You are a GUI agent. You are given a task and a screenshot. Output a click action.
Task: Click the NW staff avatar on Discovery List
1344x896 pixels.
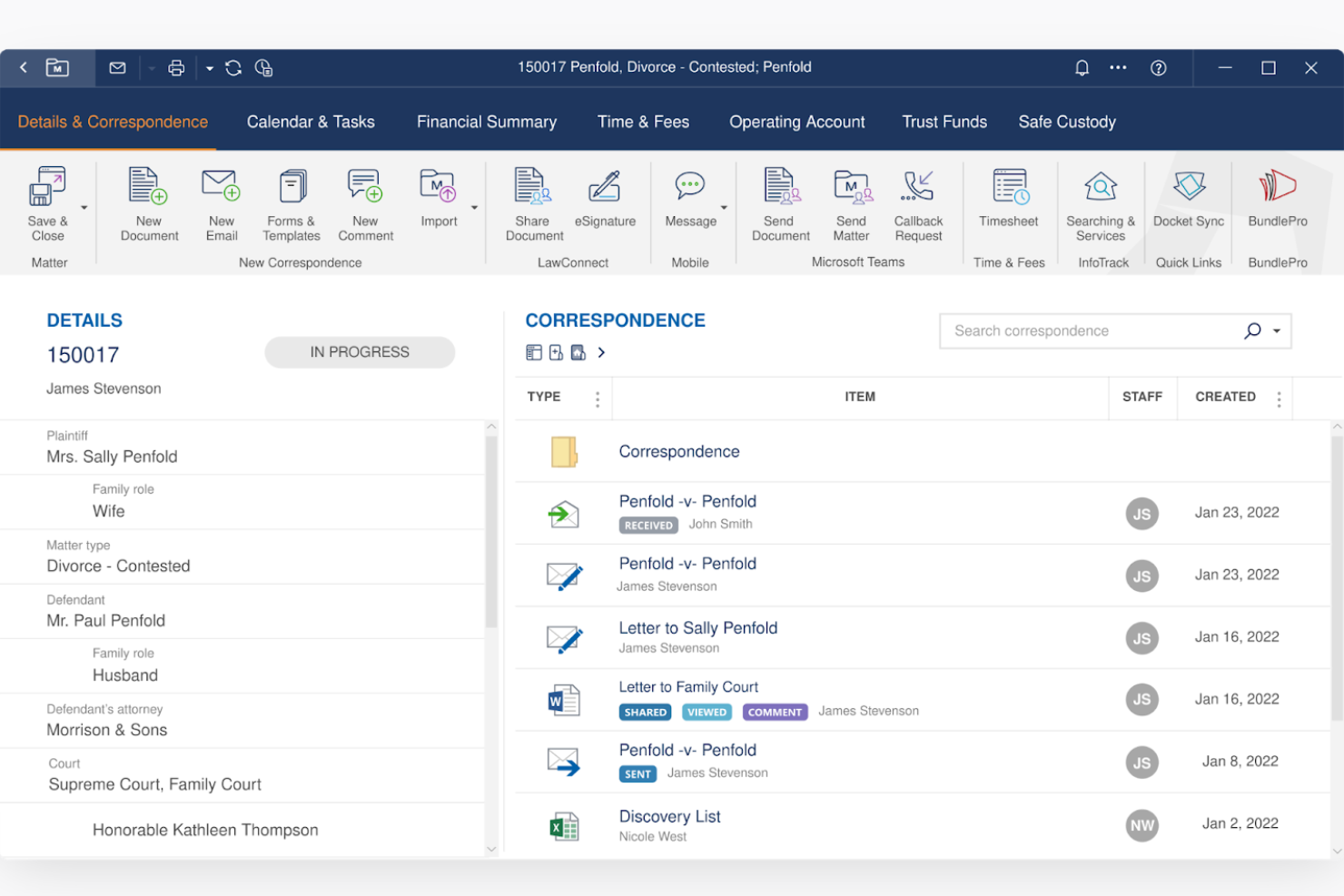click(1141, 825)
